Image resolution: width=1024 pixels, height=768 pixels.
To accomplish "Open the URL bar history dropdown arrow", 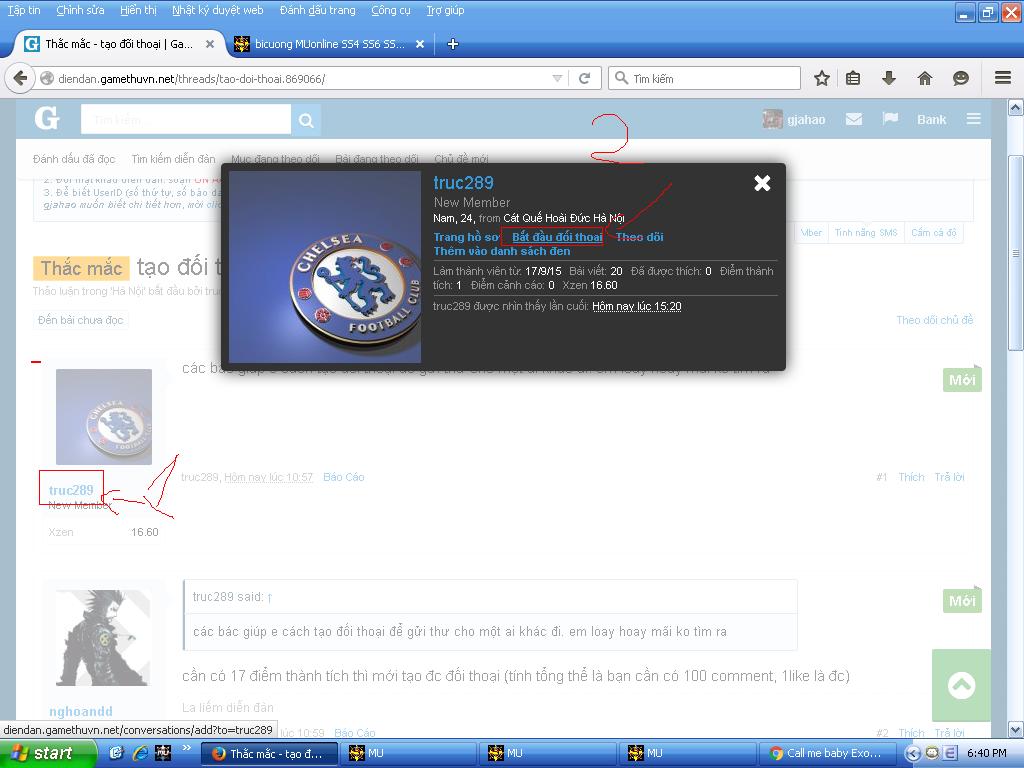I will tap(557, 78).
